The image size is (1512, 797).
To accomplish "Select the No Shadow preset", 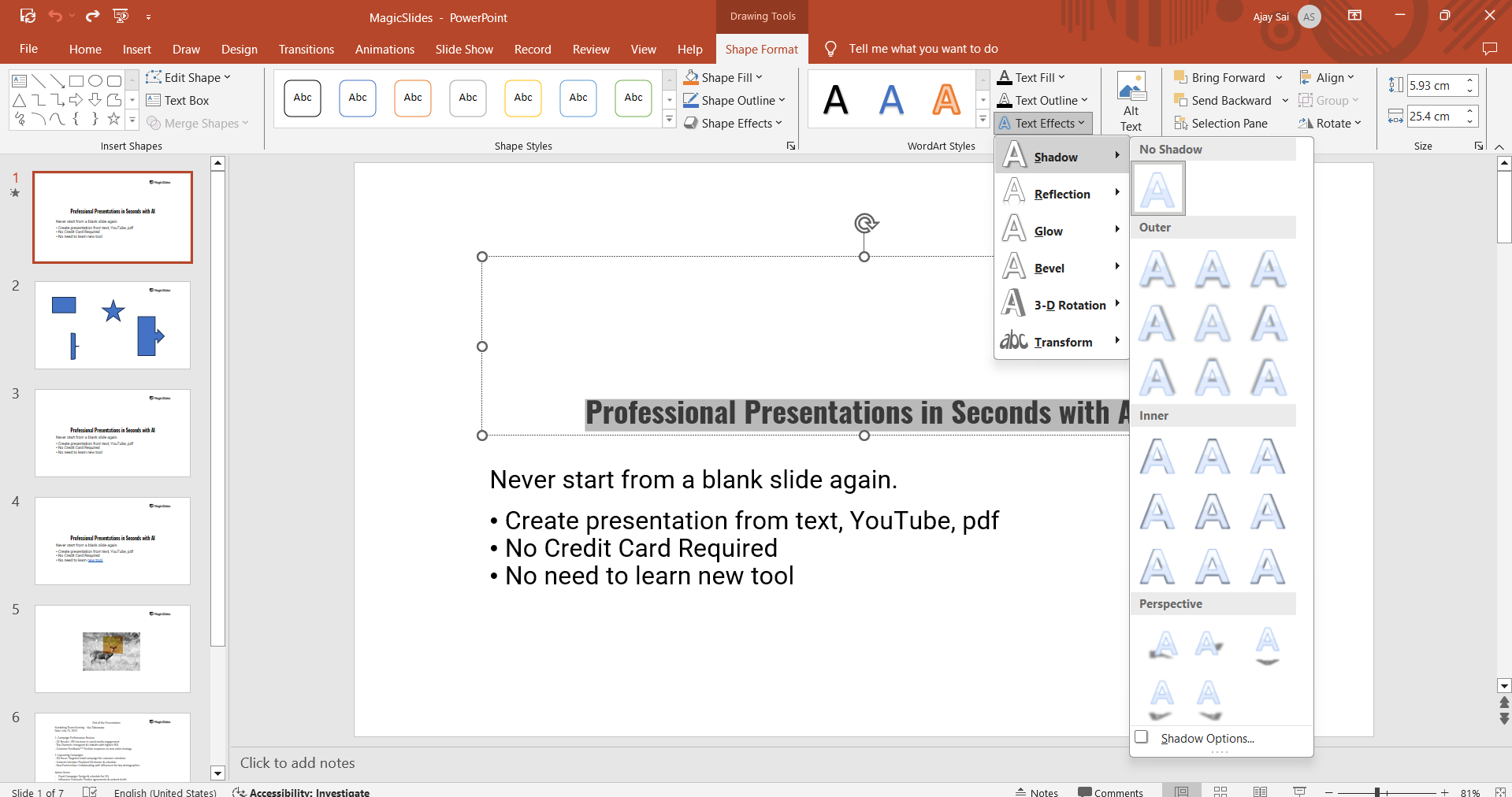I will pos(1157,189).
